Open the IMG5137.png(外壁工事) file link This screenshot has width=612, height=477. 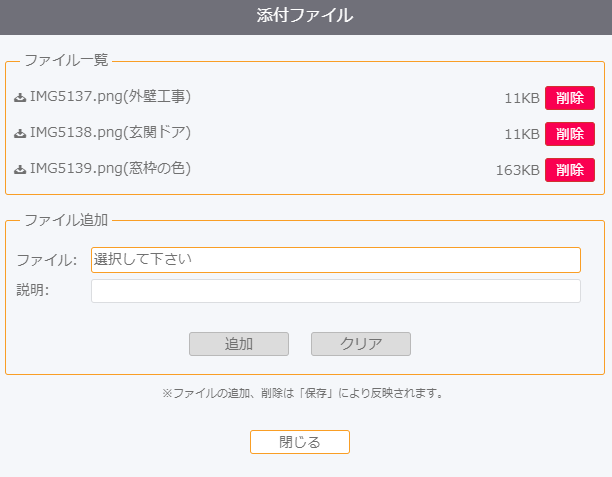(110, 96)
